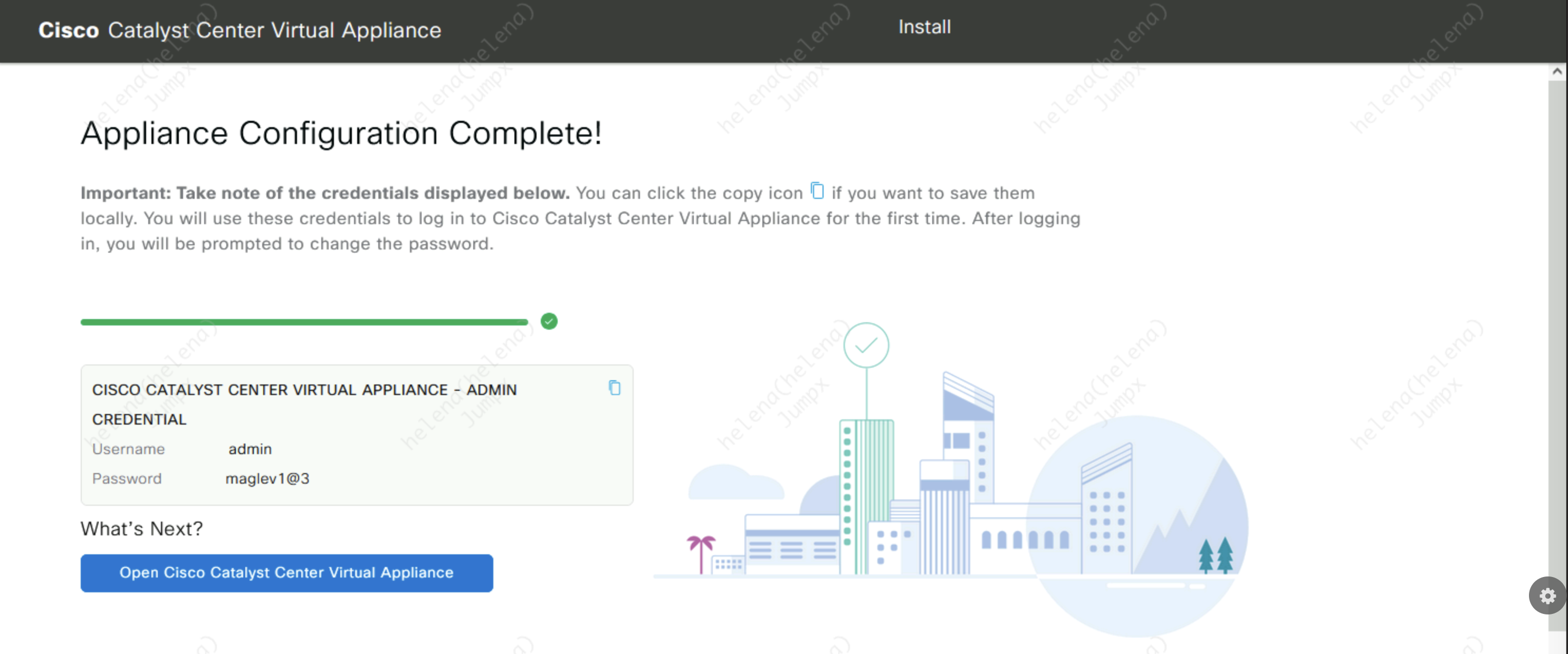Open Cisco Catalyst Center Virtual Appliance
This screenshot has height=654, width=1568.
286,572
